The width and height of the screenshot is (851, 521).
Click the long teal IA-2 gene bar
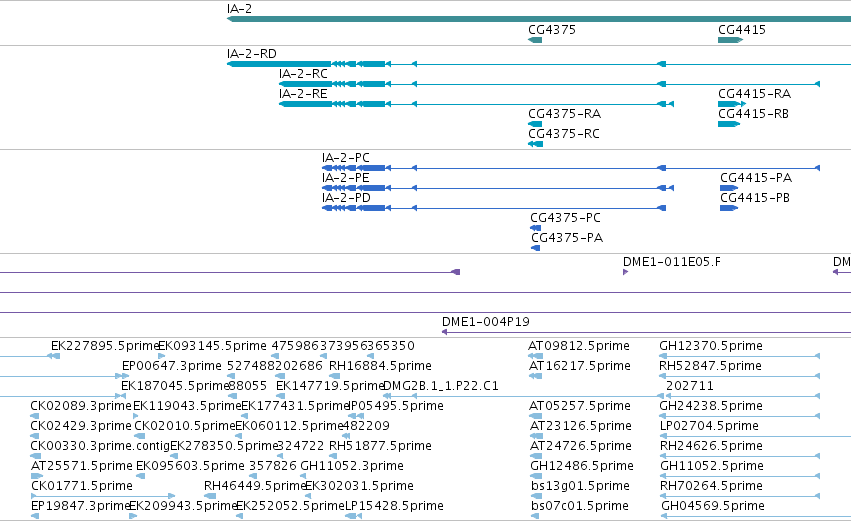click(539, 20)
